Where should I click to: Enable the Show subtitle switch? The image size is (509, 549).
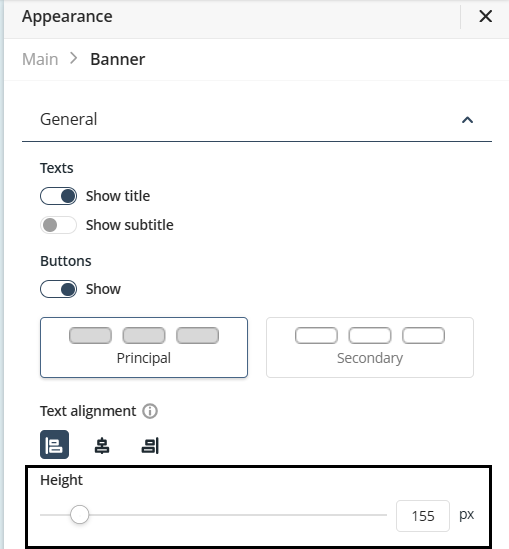point(58,225)
